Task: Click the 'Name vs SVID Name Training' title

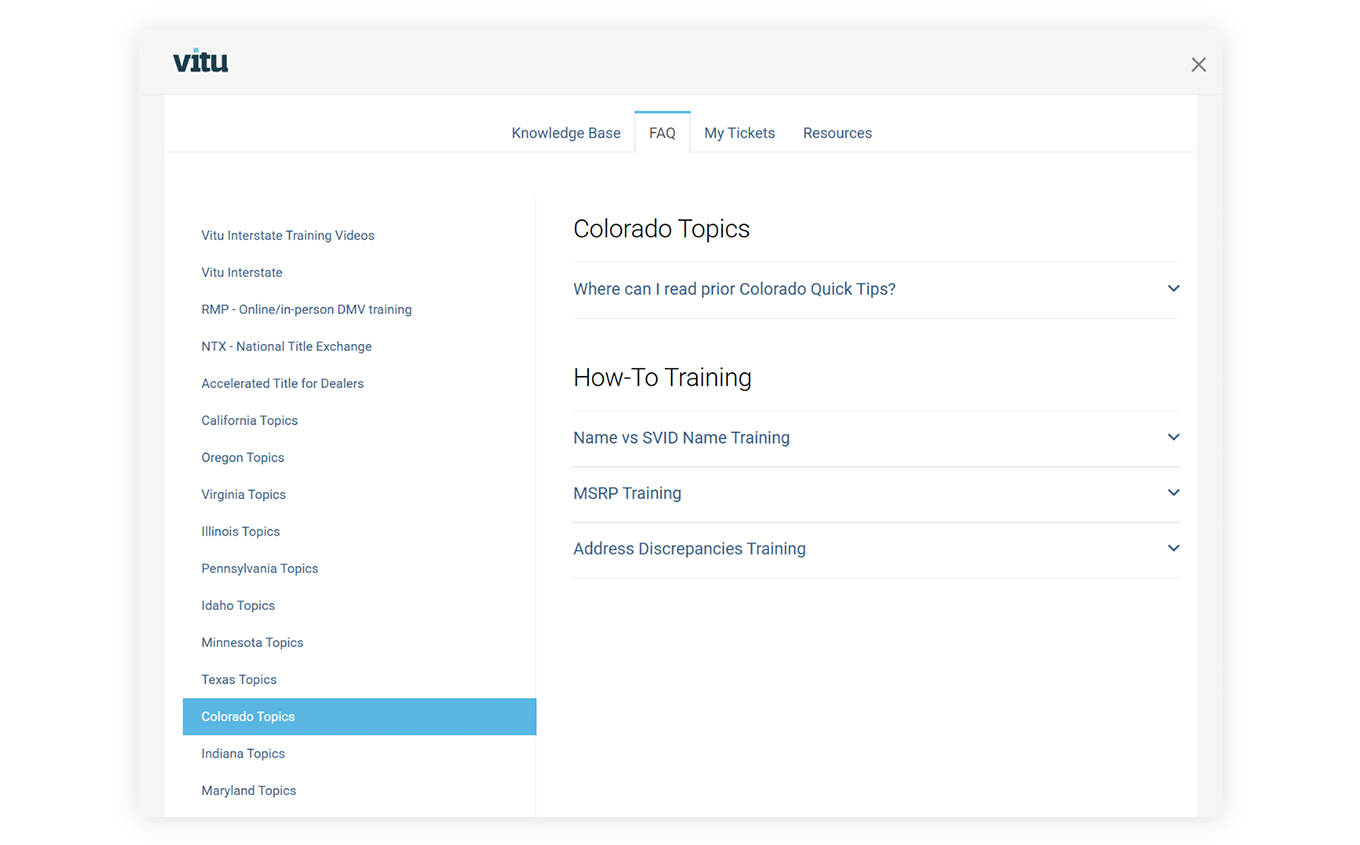Action: pos(681,437)
